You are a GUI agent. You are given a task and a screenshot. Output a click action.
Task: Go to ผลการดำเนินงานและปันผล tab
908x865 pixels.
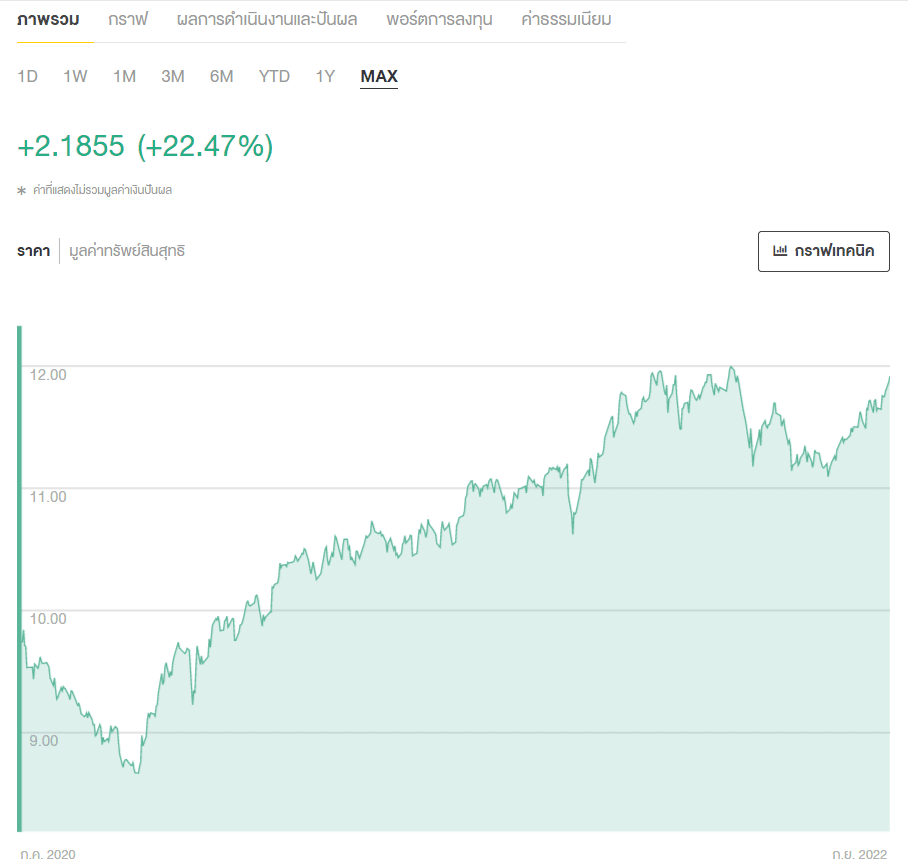(267, 20)
